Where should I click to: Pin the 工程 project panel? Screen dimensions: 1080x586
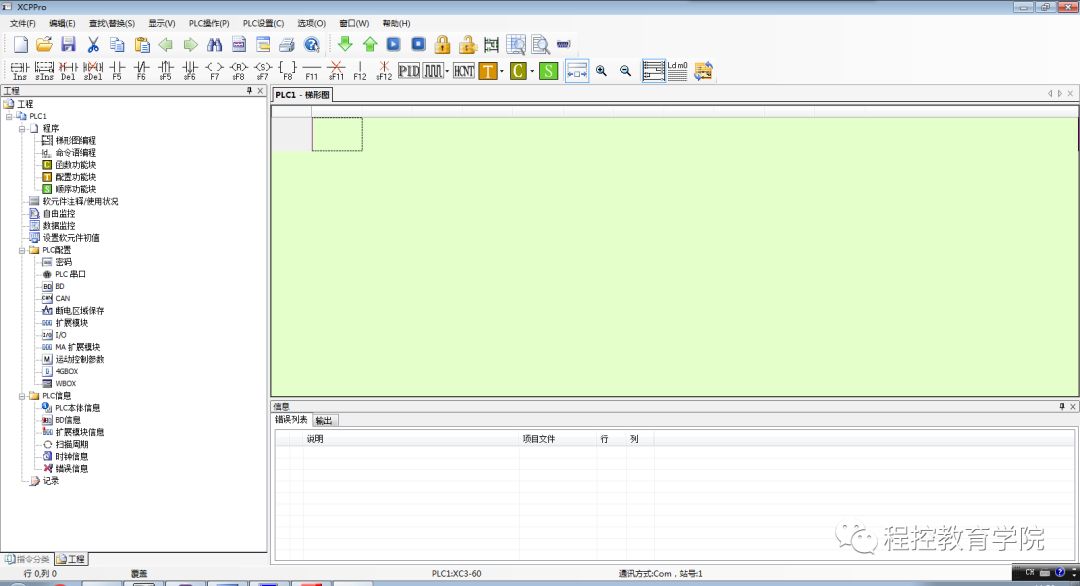(249, 91)
